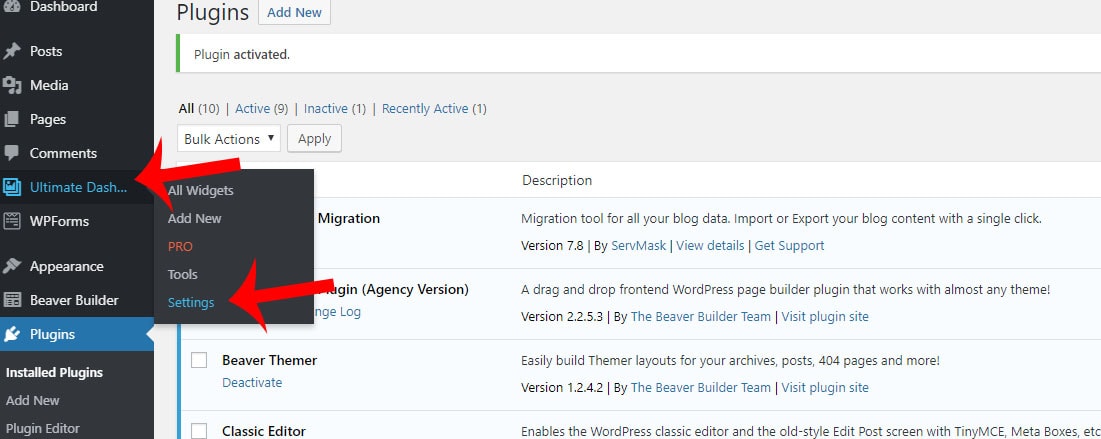1101x439 pixels.
Task: Click the Posts pushpin icon
Action: coord(12,51)
